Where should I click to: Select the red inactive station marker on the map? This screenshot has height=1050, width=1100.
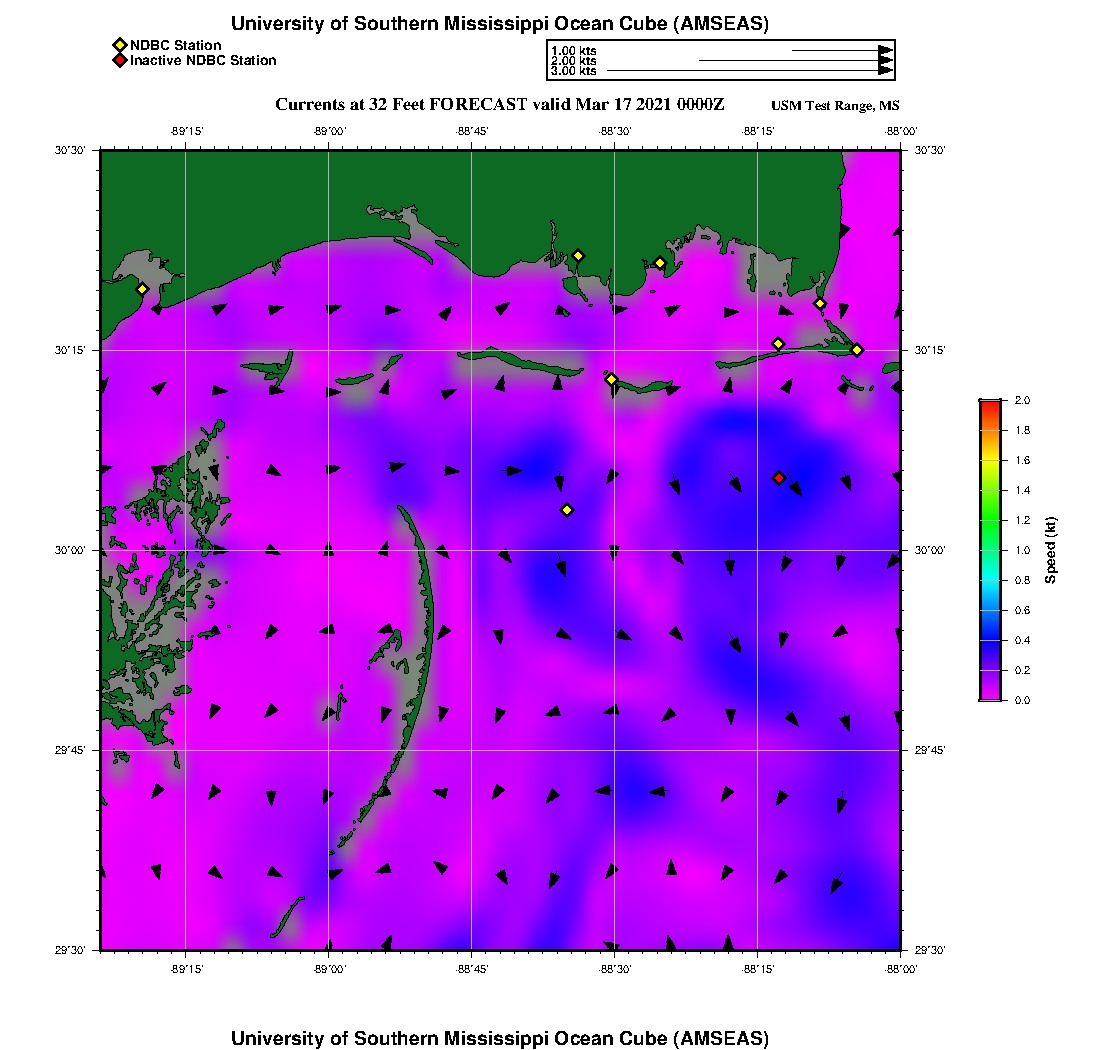[779, 478]
